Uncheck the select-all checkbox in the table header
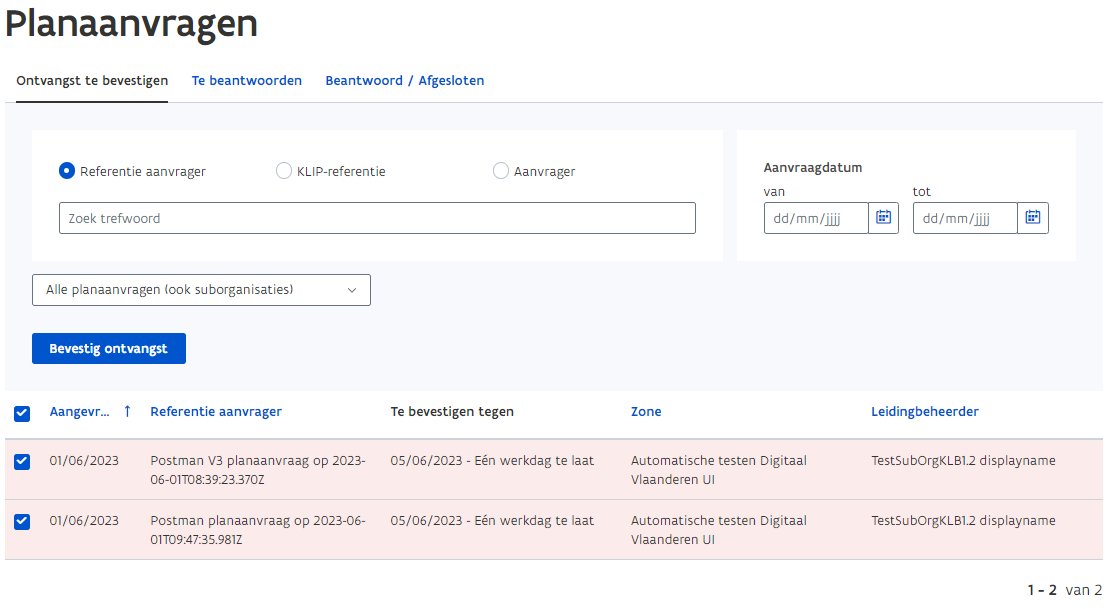The width and height of the screenshot is (1106, 609). (22, 412)
